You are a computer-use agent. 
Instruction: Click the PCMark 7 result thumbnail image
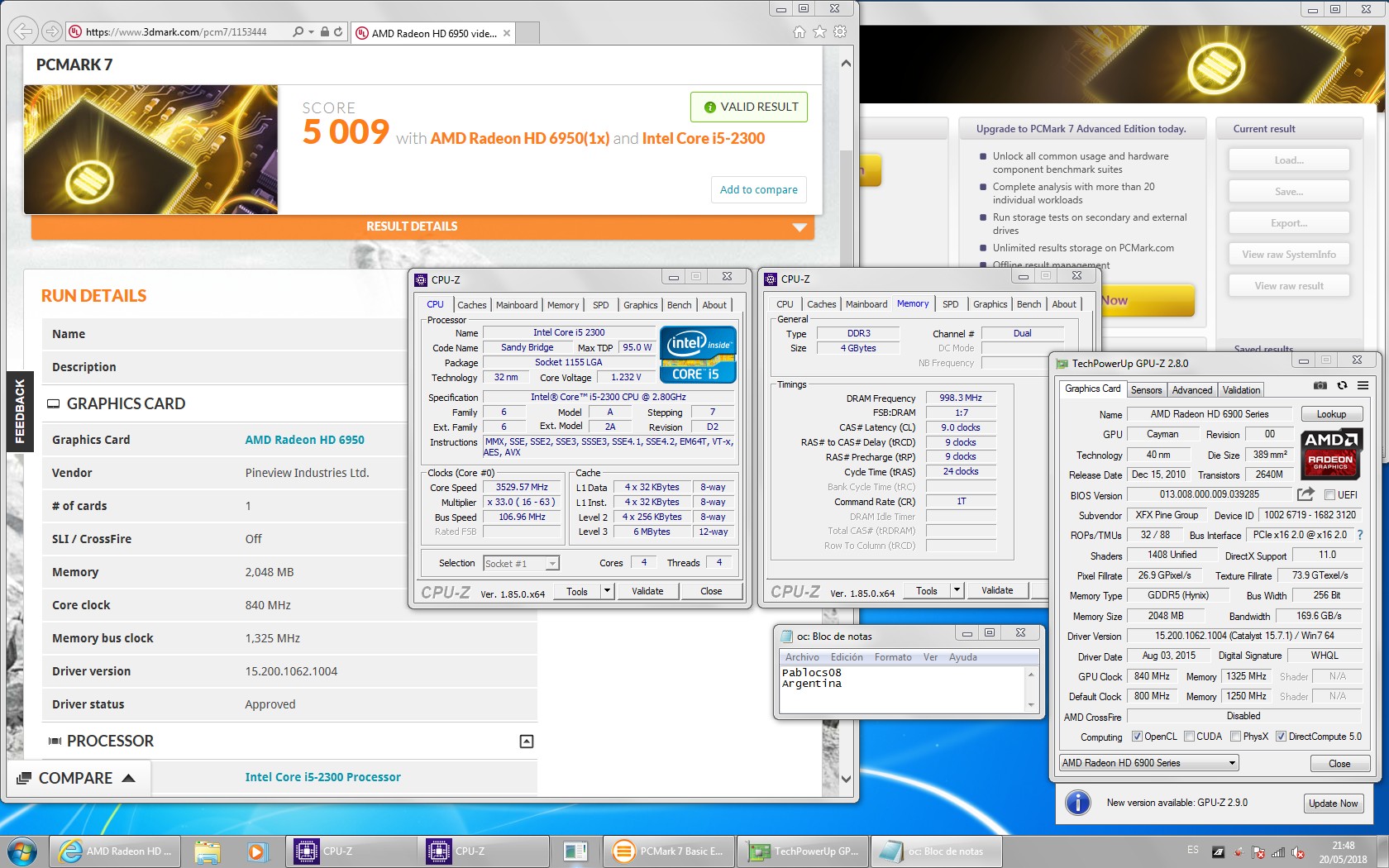[x=150, y=150]
